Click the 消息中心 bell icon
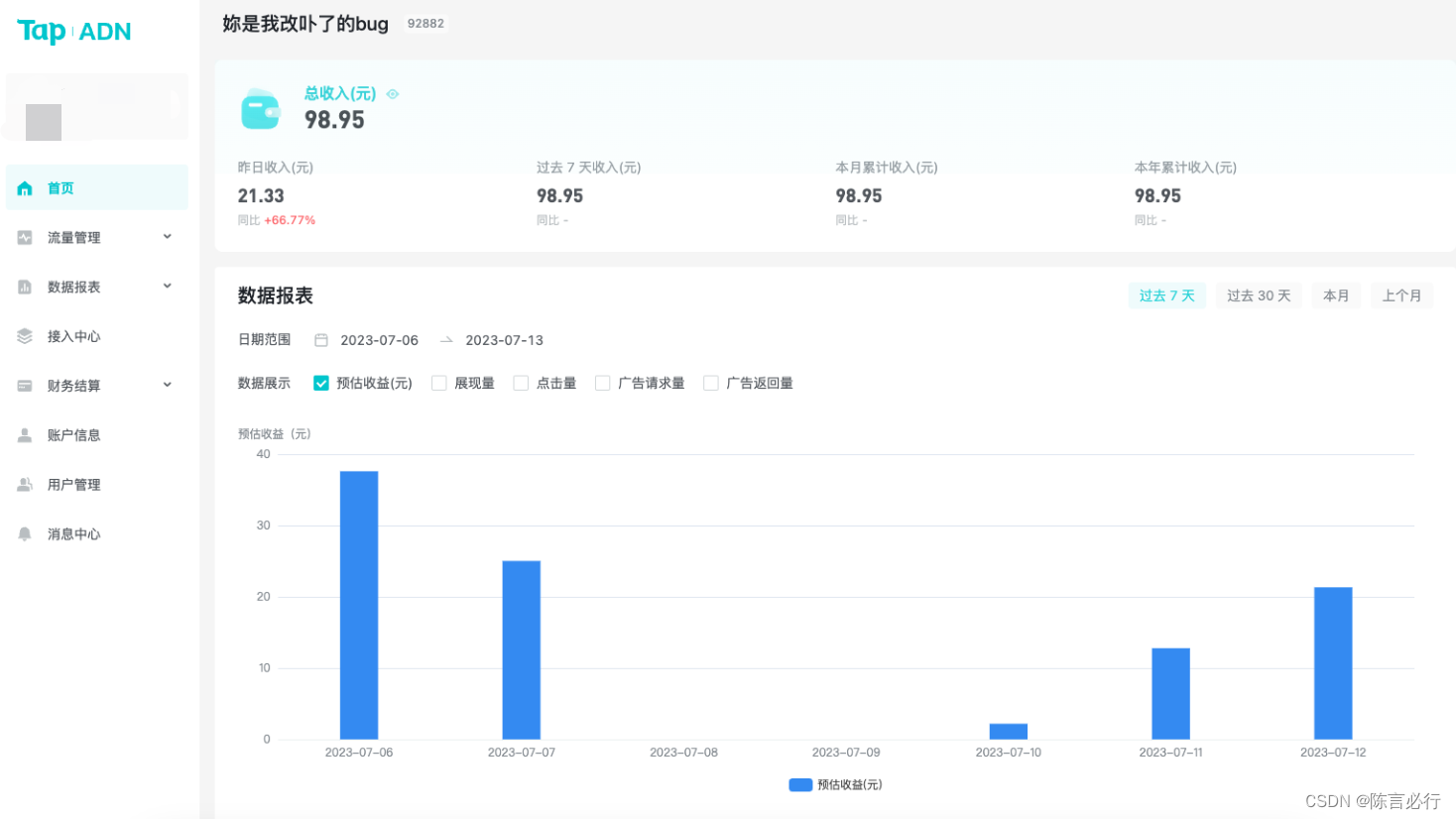The height and width of the screenshot is (819, 1456). pyautogui.click(x=25, y=533)
